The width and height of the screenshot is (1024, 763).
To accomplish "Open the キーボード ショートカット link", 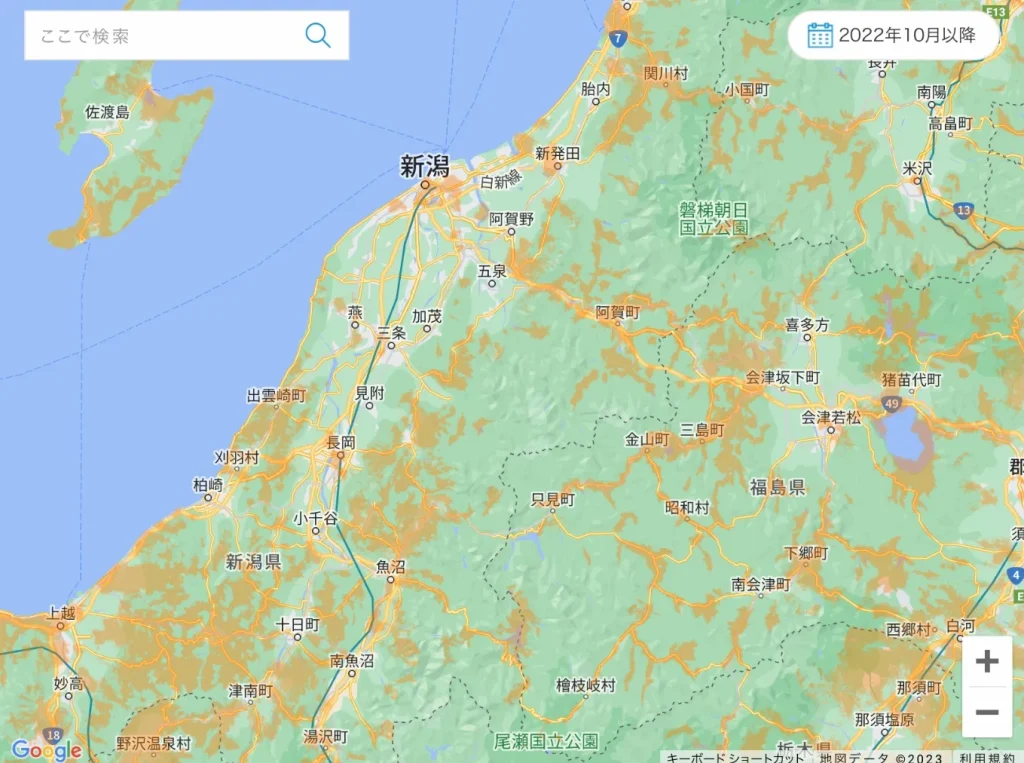I will click(x=735, y=757).
